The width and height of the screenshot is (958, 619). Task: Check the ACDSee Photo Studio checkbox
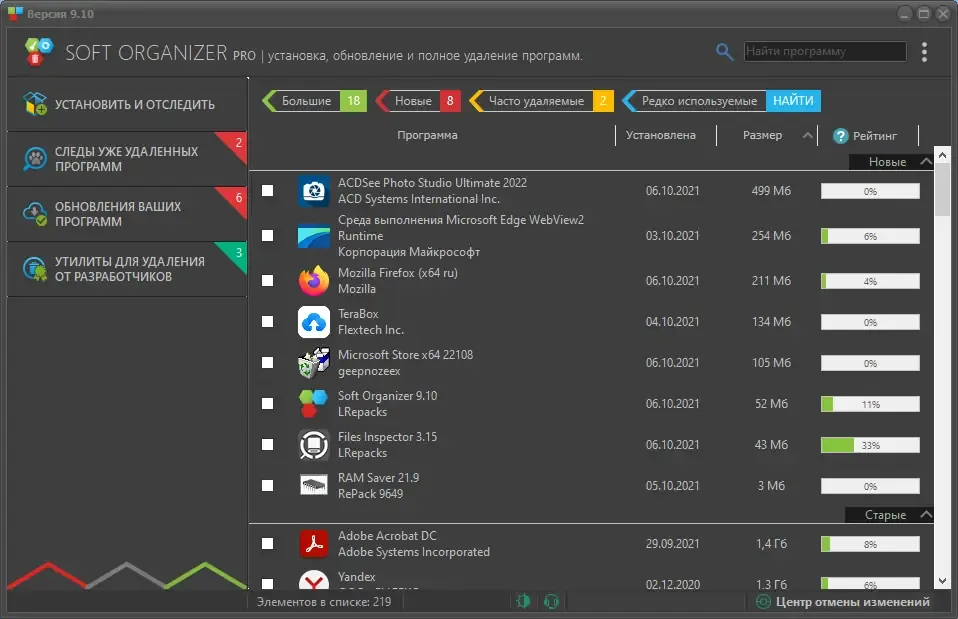(x=268, y=191)
